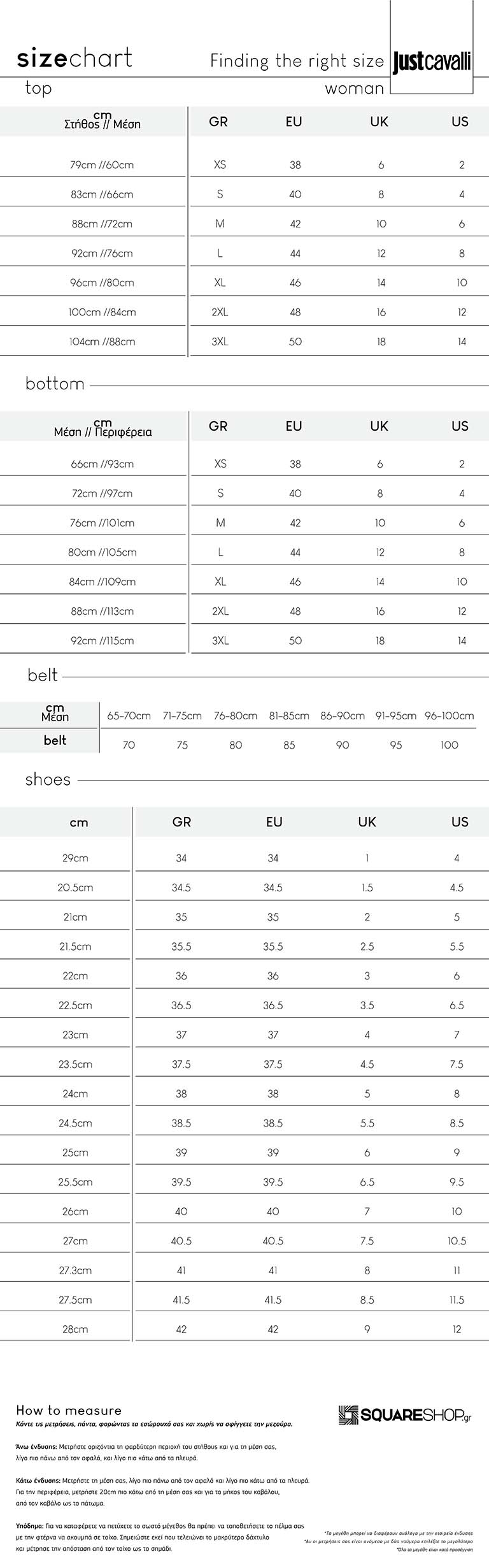
Task: Click the Finding the right size text
Action: (297, 61)
